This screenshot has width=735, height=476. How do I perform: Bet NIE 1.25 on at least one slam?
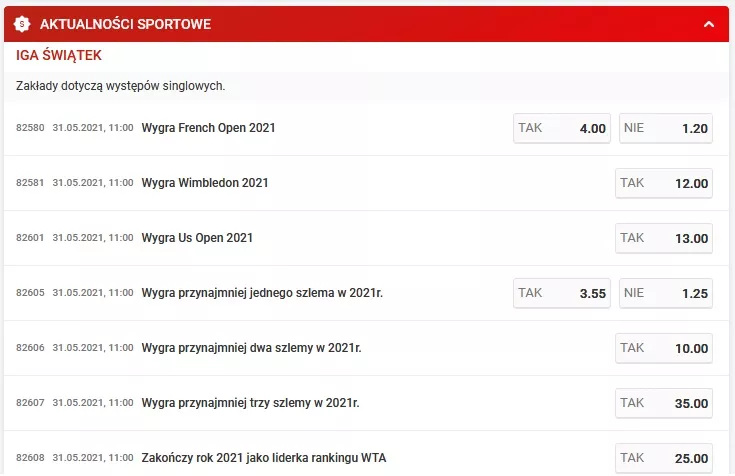[666, 293]
